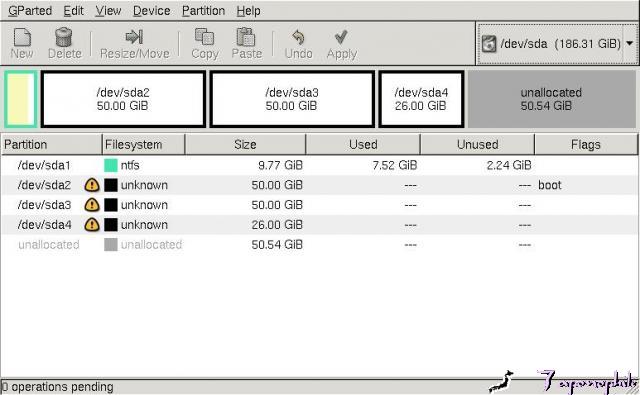Open the Device menu
This screenshot has height=395, width=640.
click(x=151, y=11)
